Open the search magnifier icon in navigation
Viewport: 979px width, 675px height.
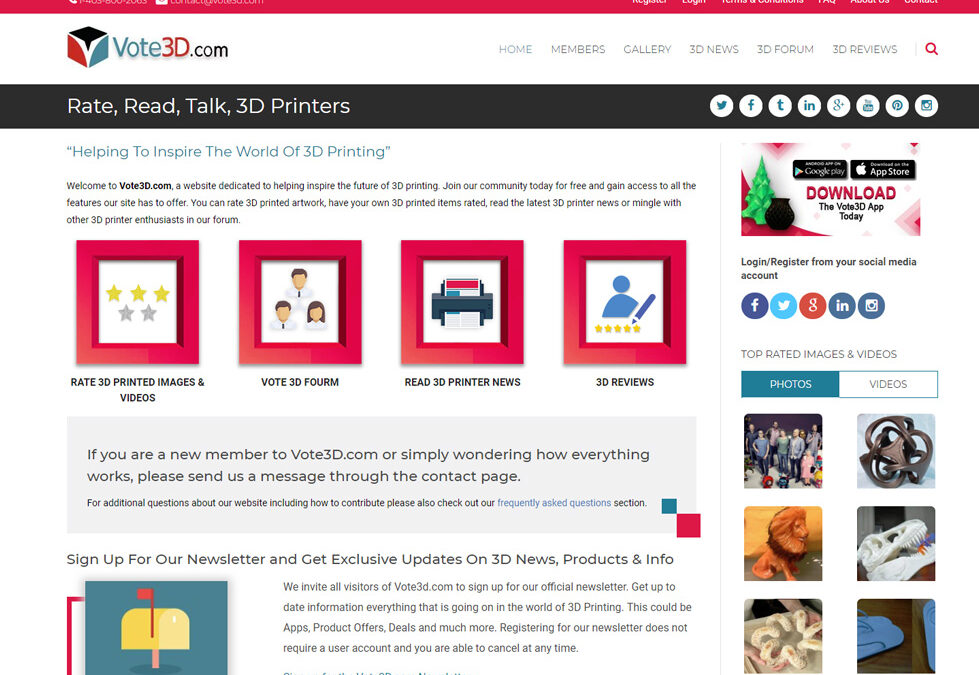pos(931,49)
